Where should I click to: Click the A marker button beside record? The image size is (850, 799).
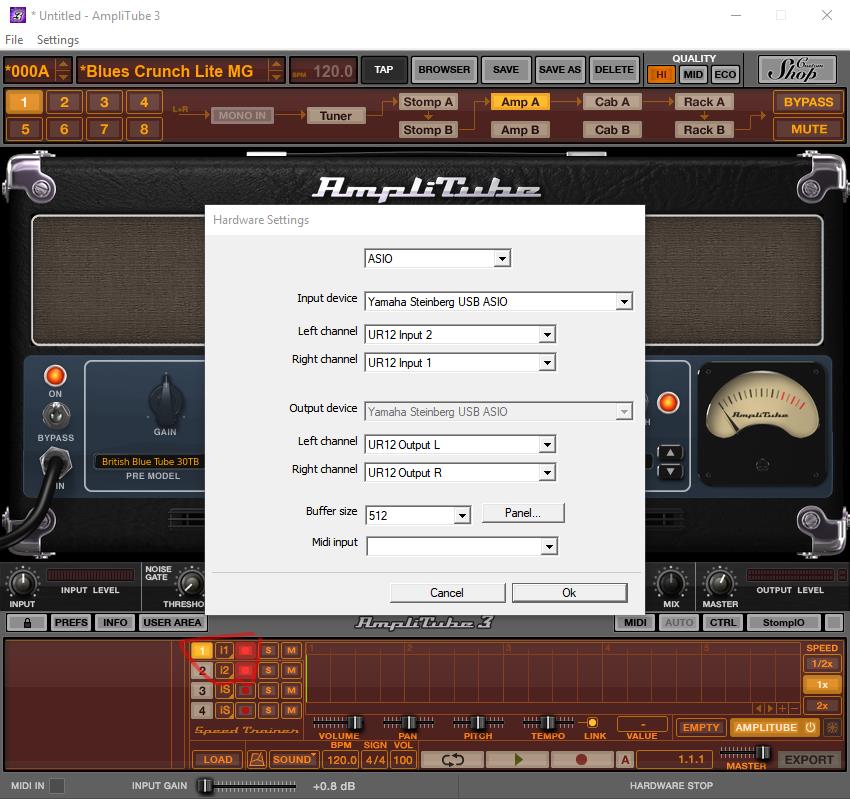tap(625, 759)
